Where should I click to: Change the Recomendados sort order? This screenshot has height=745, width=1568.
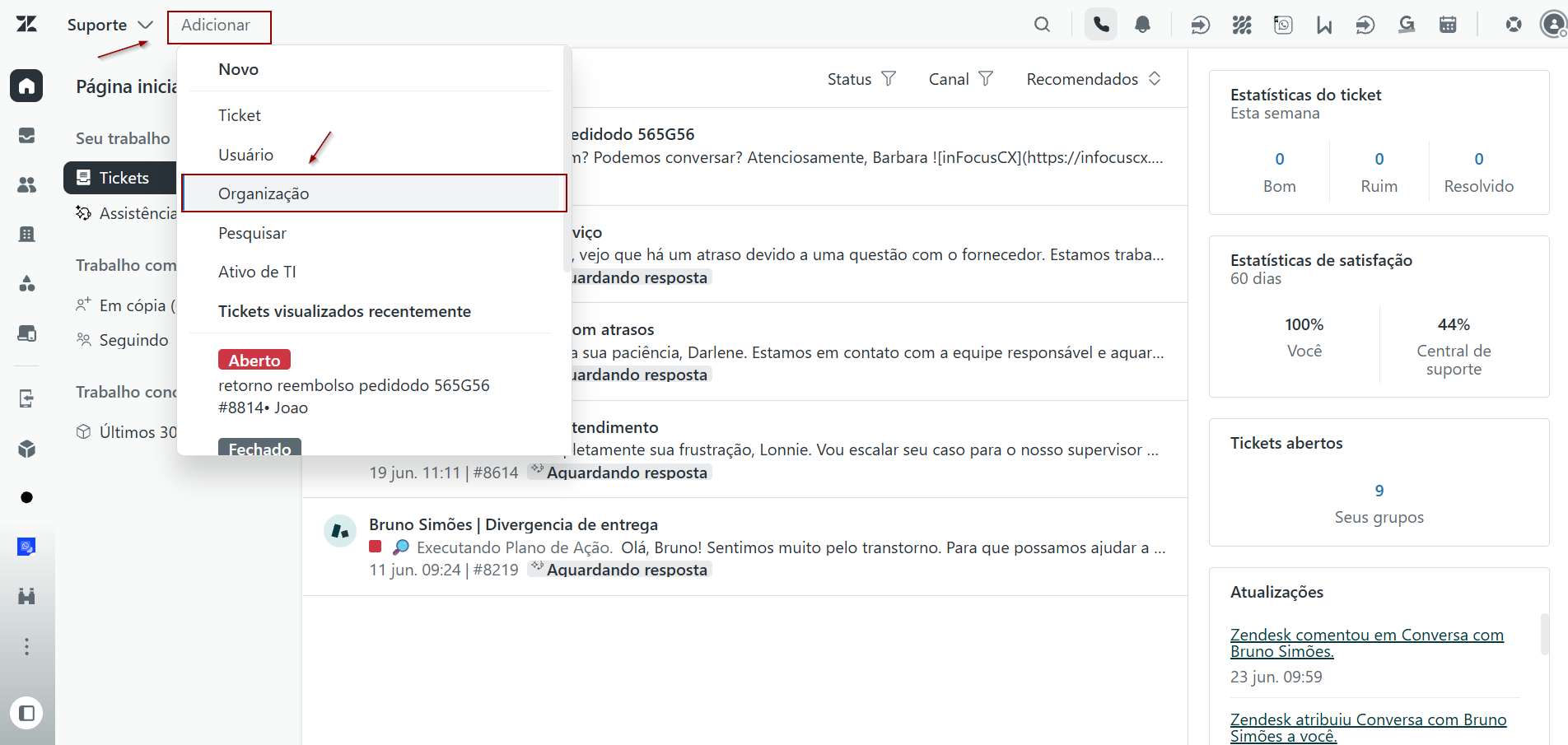coord(1094,79)
